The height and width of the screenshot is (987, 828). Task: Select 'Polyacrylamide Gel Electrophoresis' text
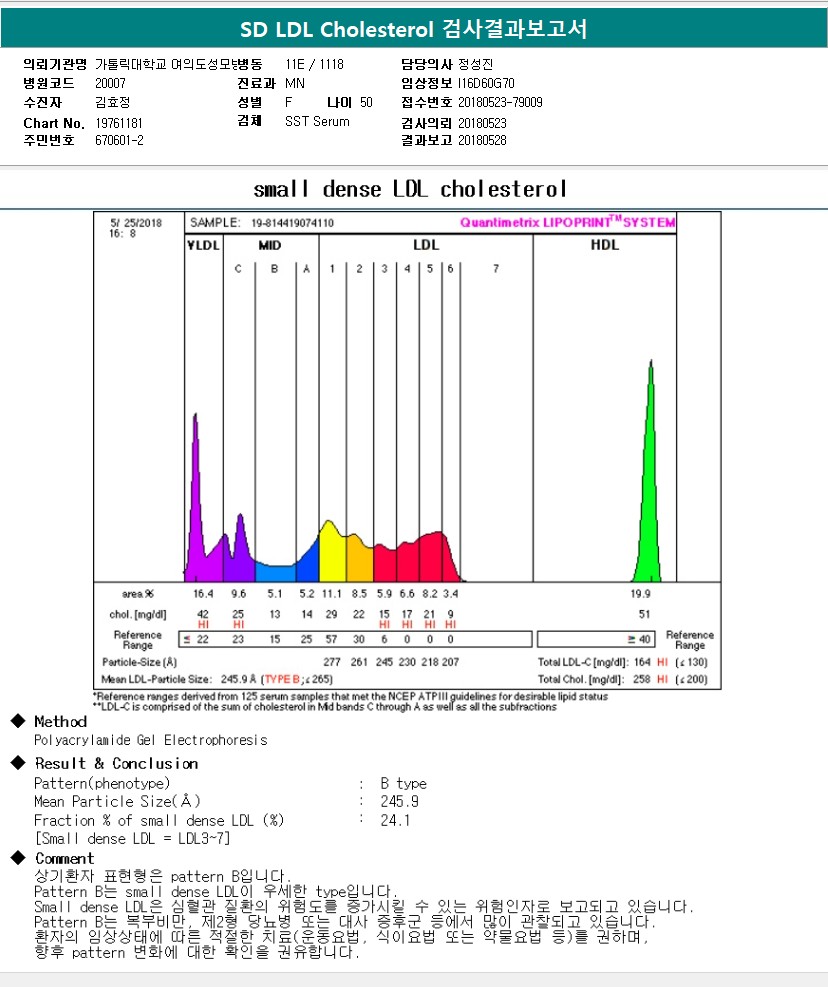pyautogui.click(x=150, y=740)
